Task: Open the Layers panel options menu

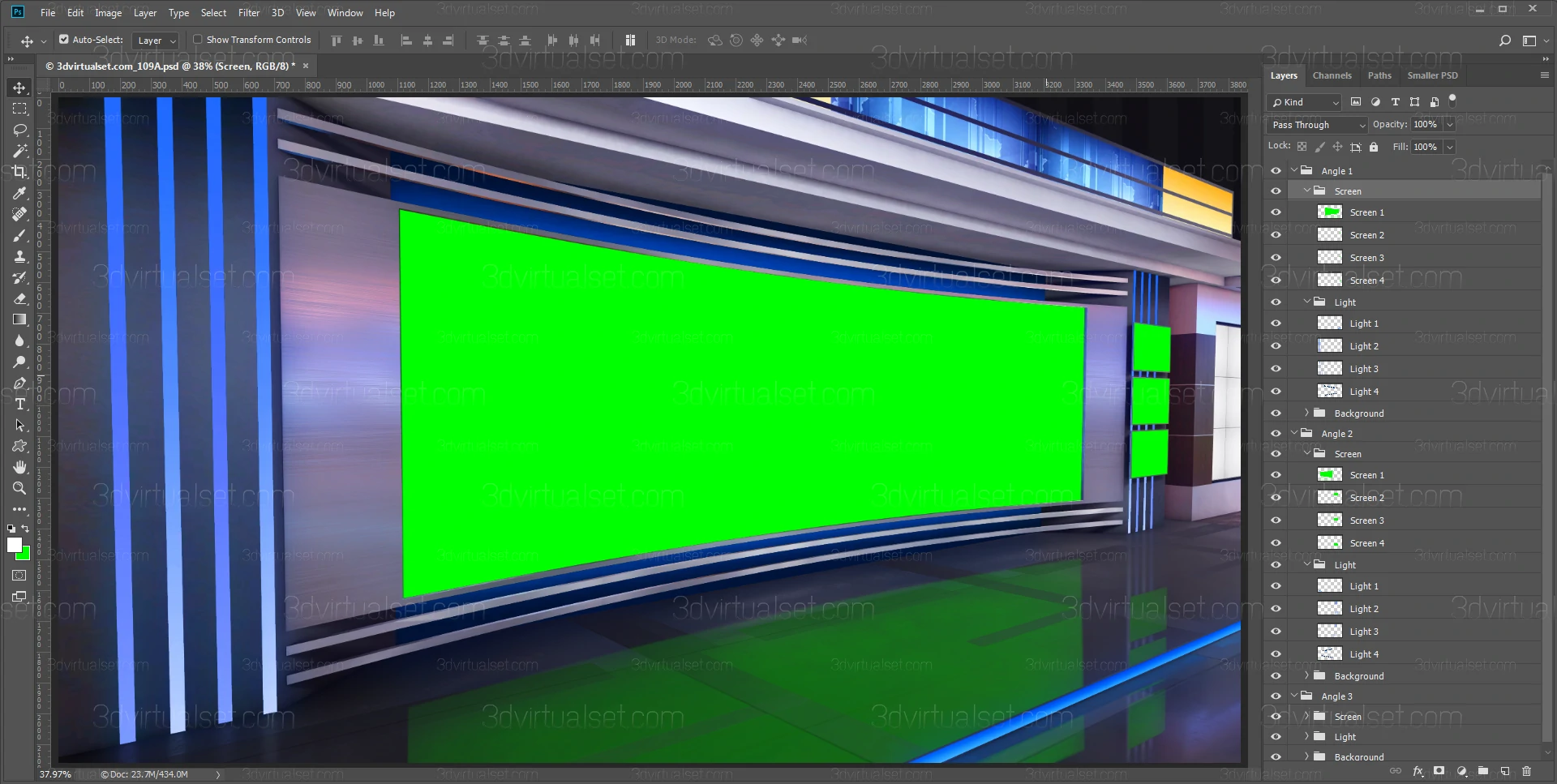Action: pyautogui.click(x=1544, y=75)
